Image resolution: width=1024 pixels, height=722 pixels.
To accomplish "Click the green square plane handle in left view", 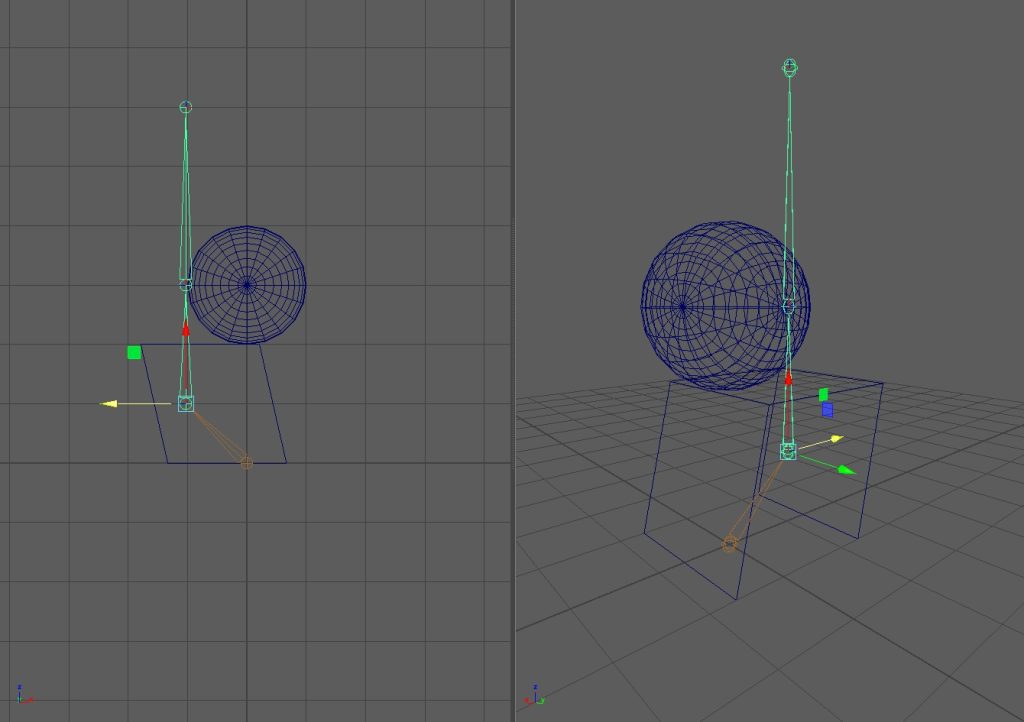I will [x=134, y=353].
